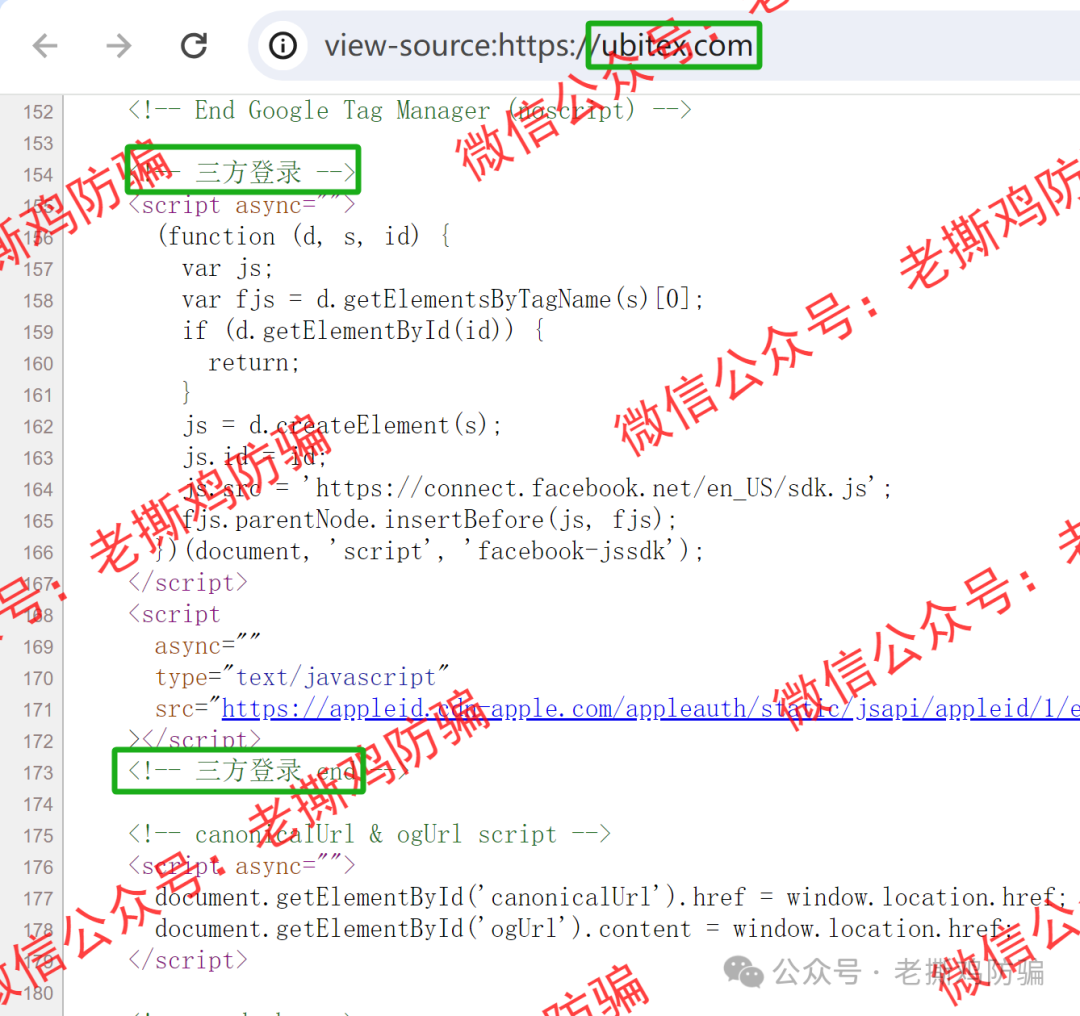The height and width of the screenshot is (1016, 1080).
Task: Select line number 152
Action: tap(38, 112)
